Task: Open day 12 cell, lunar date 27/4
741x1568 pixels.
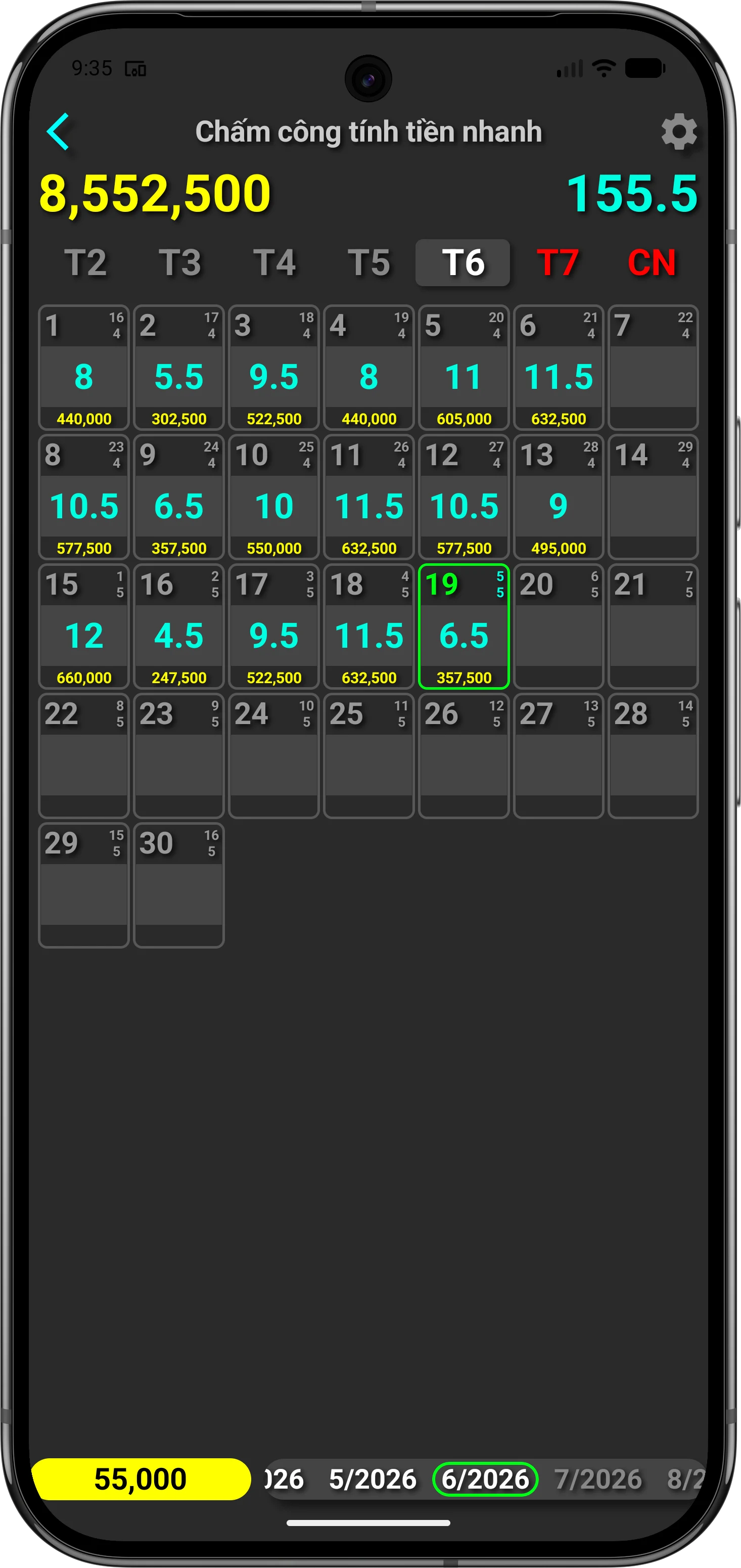Action: 464,498
